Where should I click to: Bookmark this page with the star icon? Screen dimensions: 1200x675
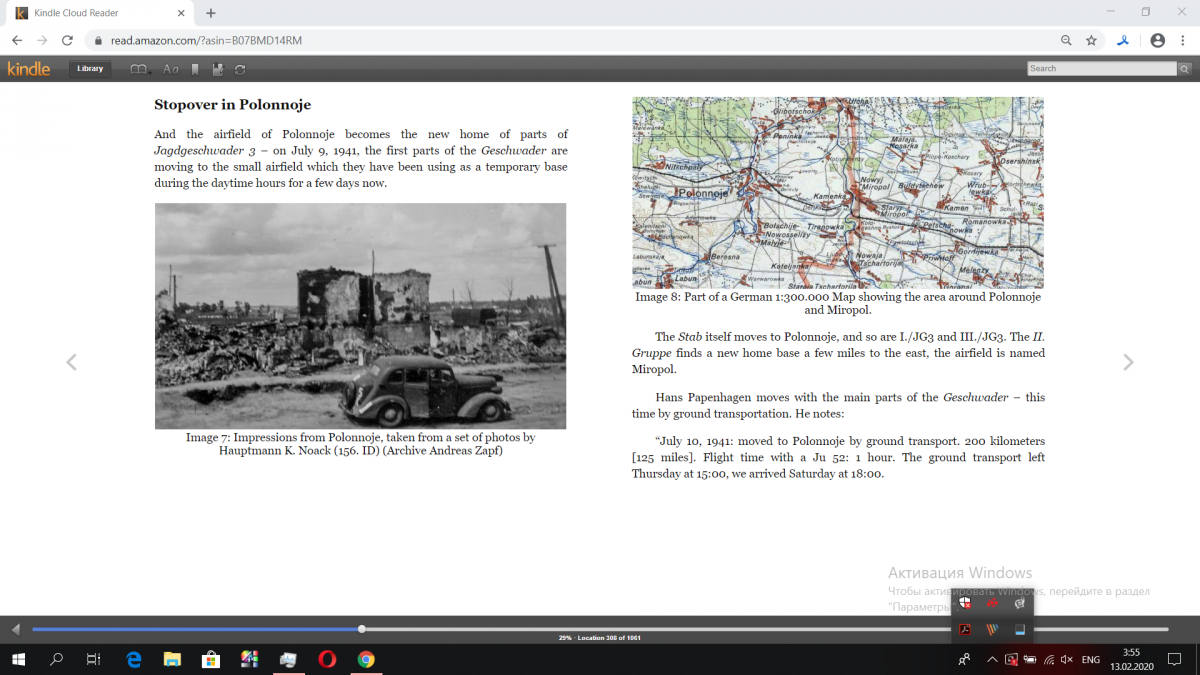point(1091,41)
